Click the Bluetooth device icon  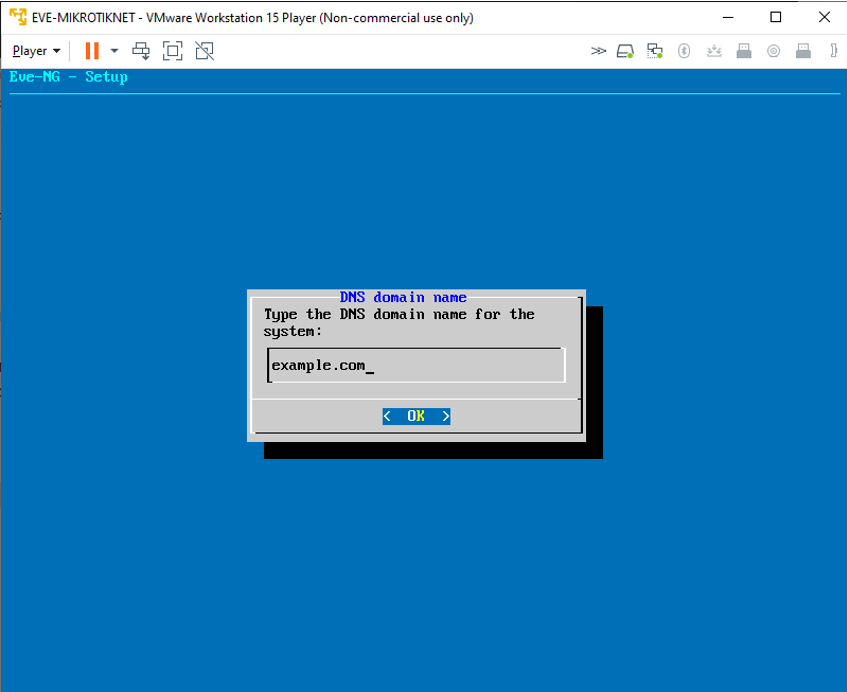coord(684,51)
